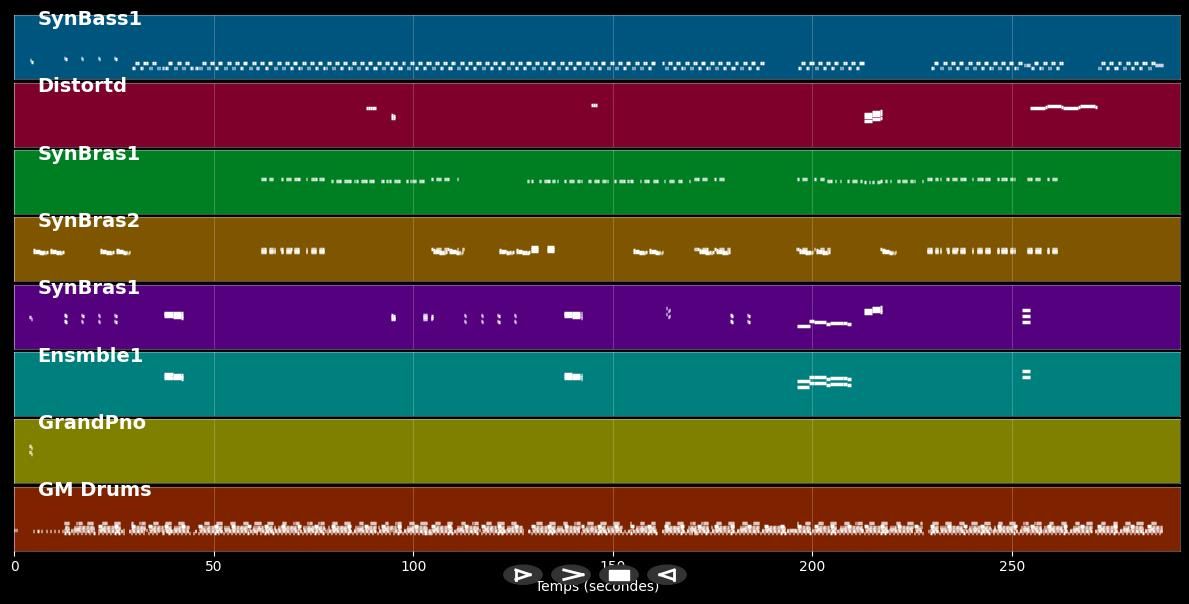
Task: Click the '>' chevron playback button
Action: click(571, 574)
